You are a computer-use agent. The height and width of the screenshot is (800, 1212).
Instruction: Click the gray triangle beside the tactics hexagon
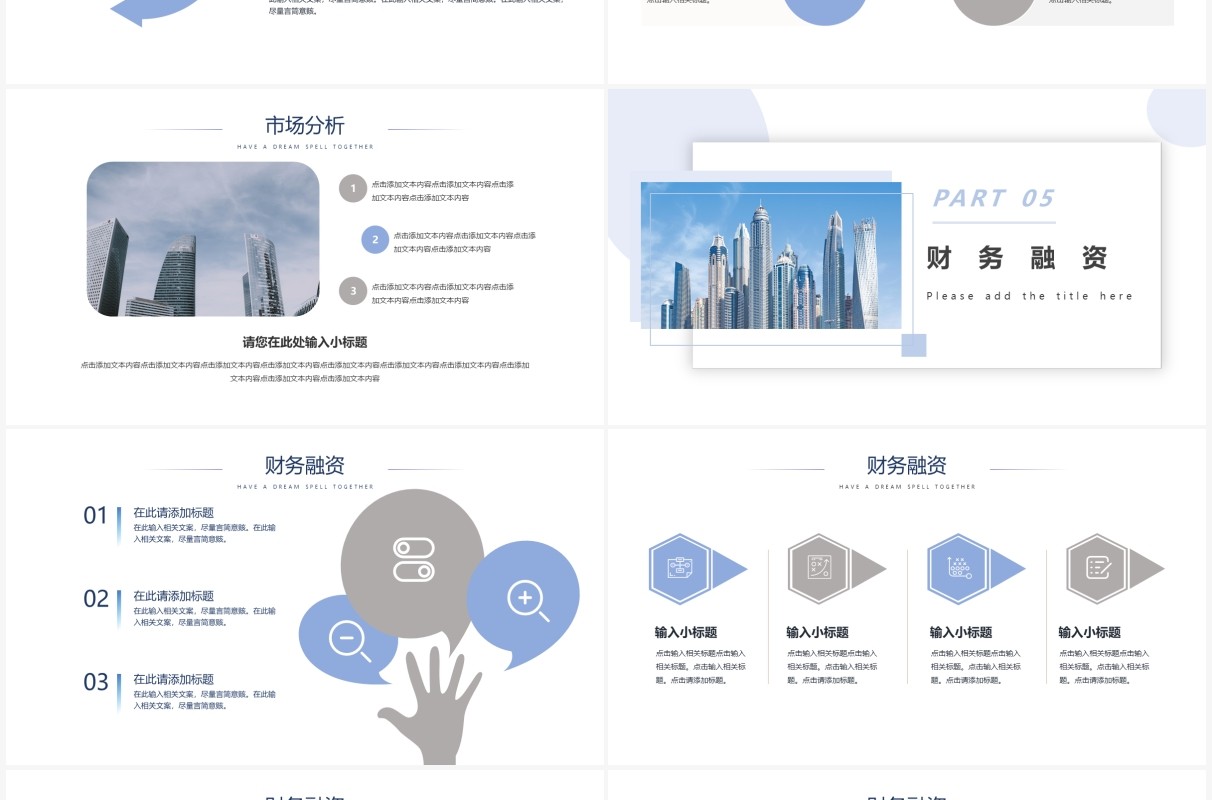(x=868, y=569)
